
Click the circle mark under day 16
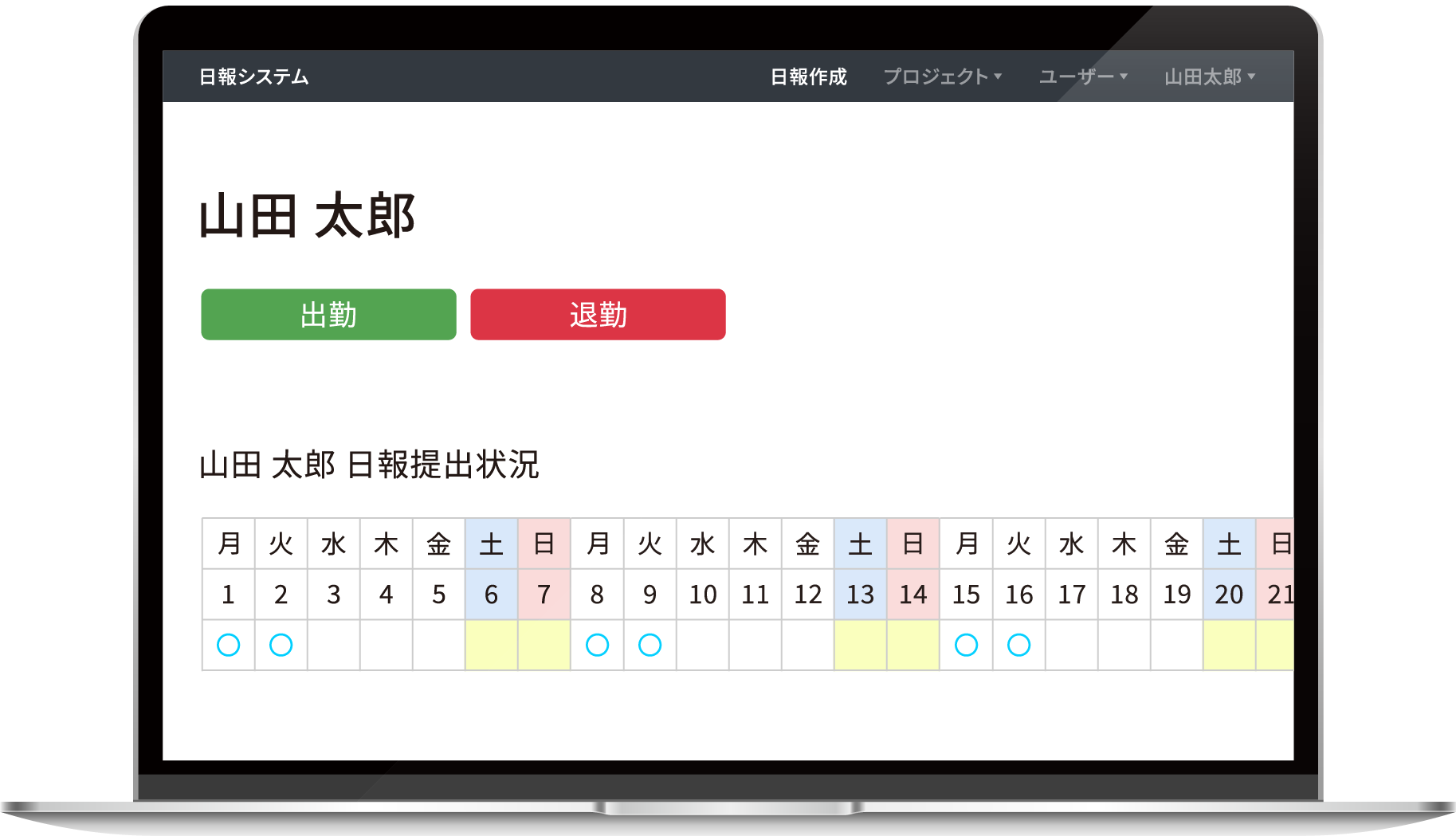[x=1018, y=645]
